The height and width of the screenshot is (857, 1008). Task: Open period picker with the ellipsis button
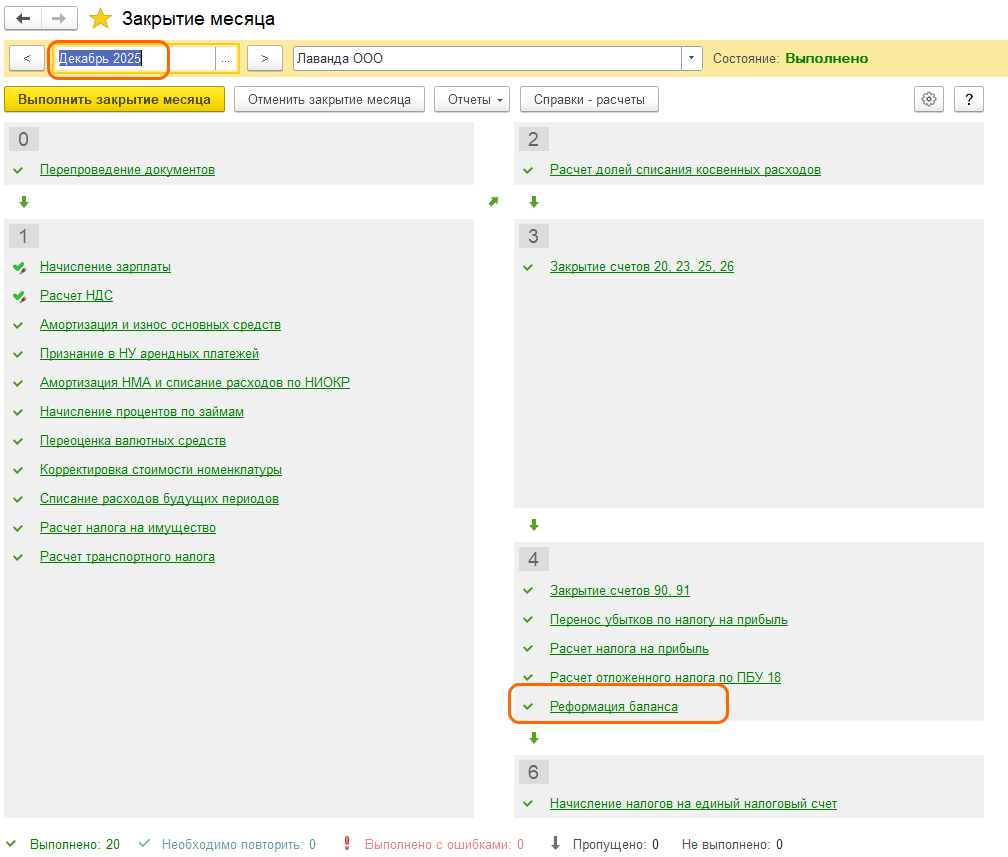(x=225, y=59)
